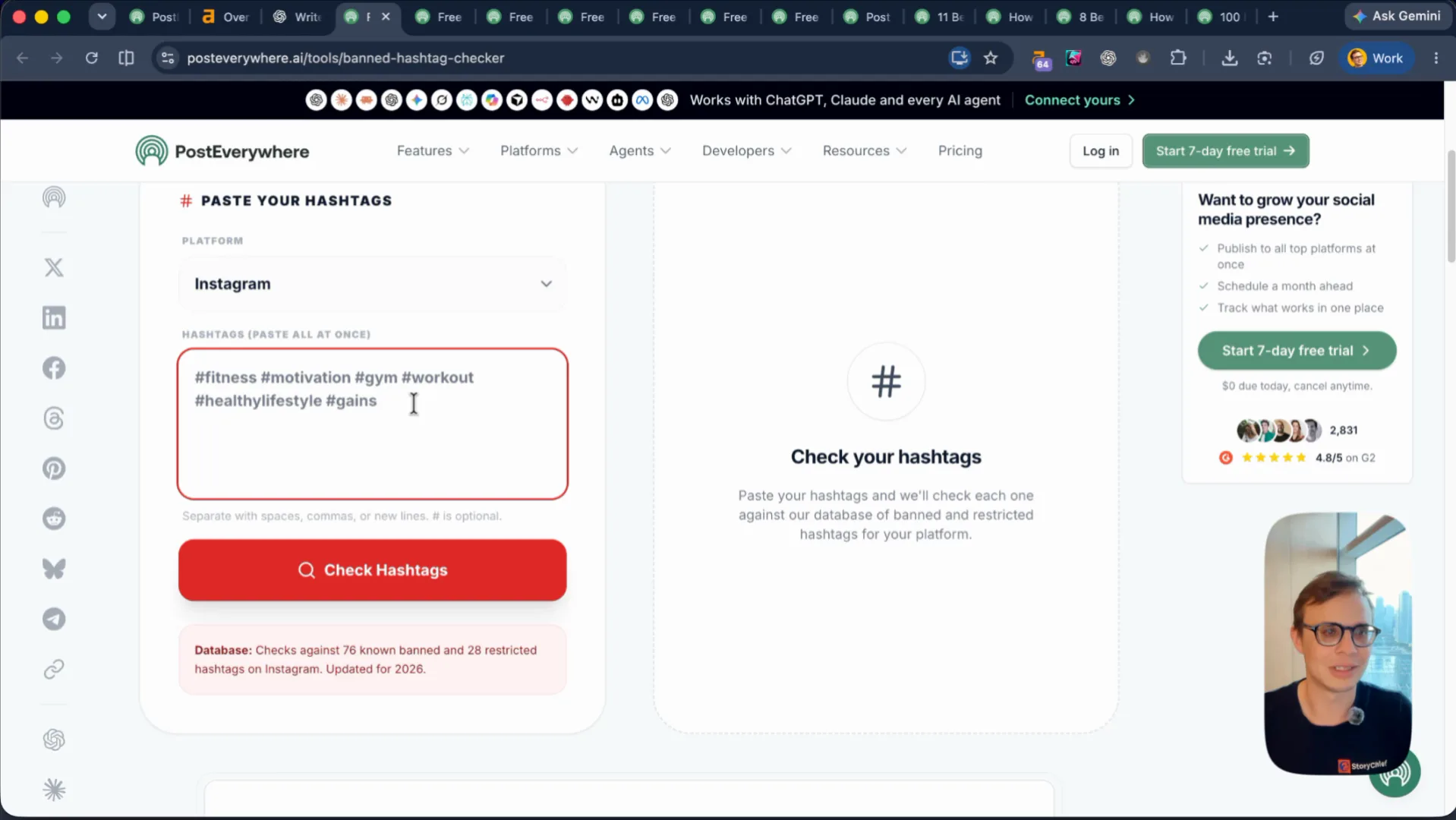Viewport: 1456px width, 820px height.
Task: Switch to the 11 Be tab
Action: click(939, 17)
